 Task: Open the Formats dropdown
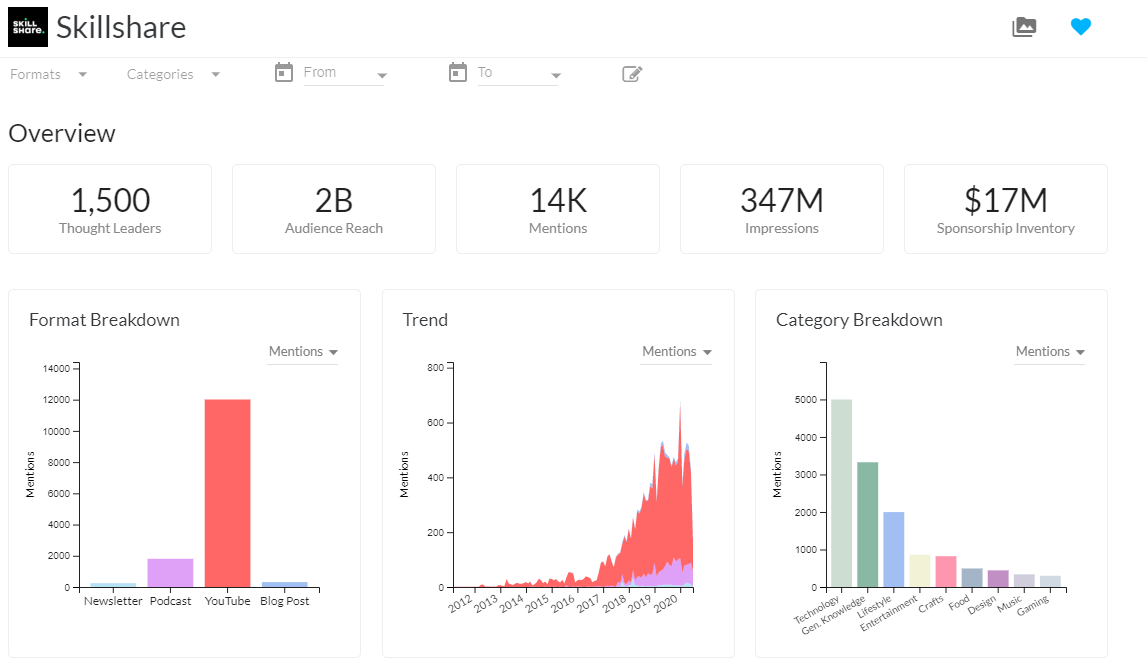[48, 74]
